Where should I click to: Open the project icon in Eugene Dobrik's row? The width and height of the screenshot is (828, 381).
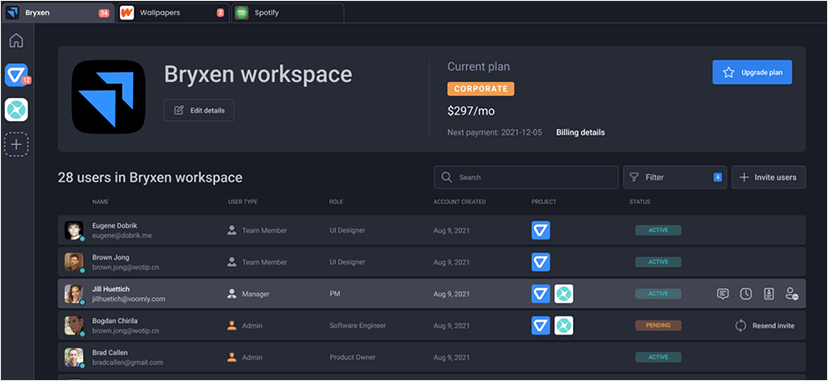(541, 231)
